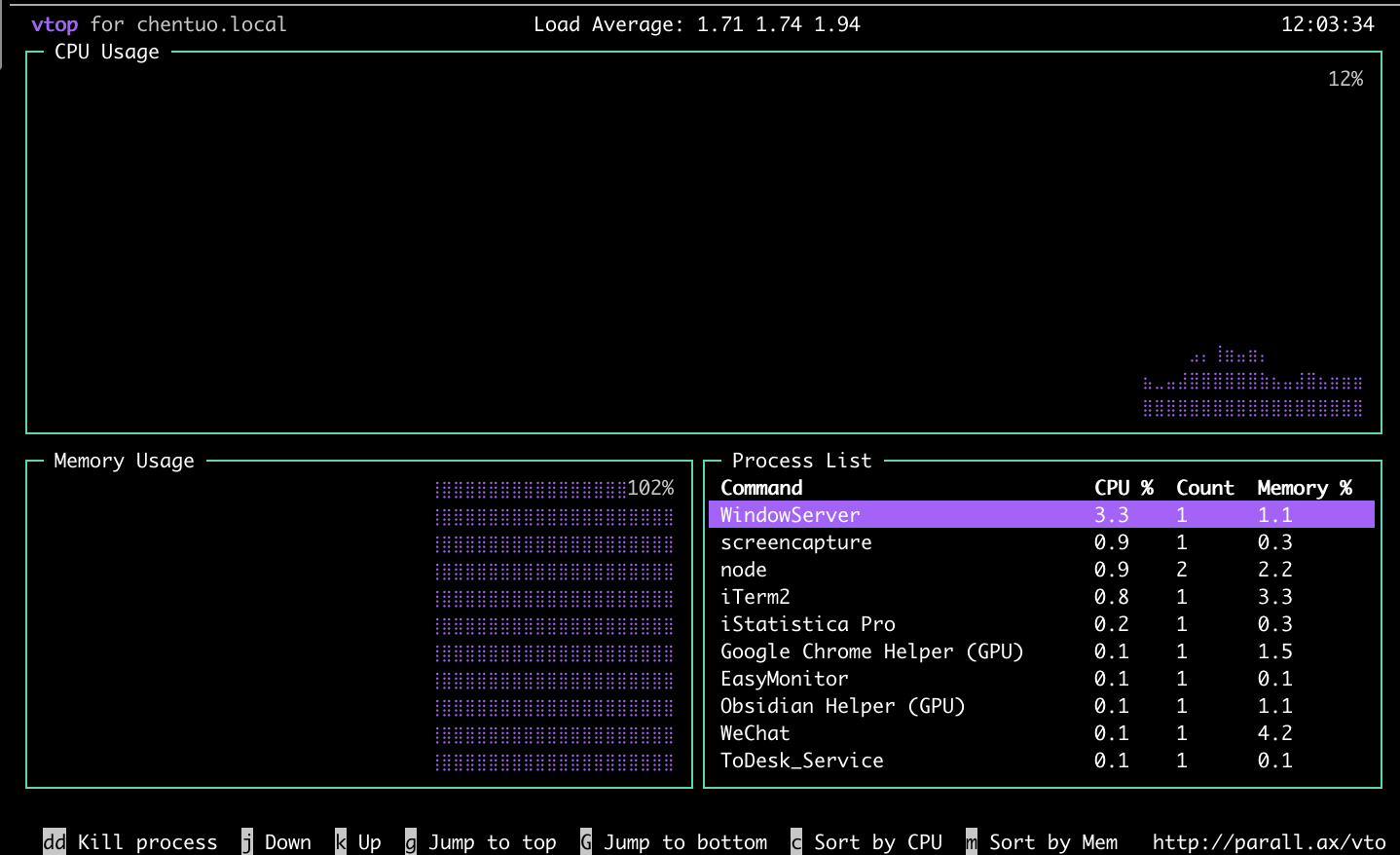This screenshot has width=1400, height=855.
Task: Select the EasyMonitor process row
Action: point(784,679)
